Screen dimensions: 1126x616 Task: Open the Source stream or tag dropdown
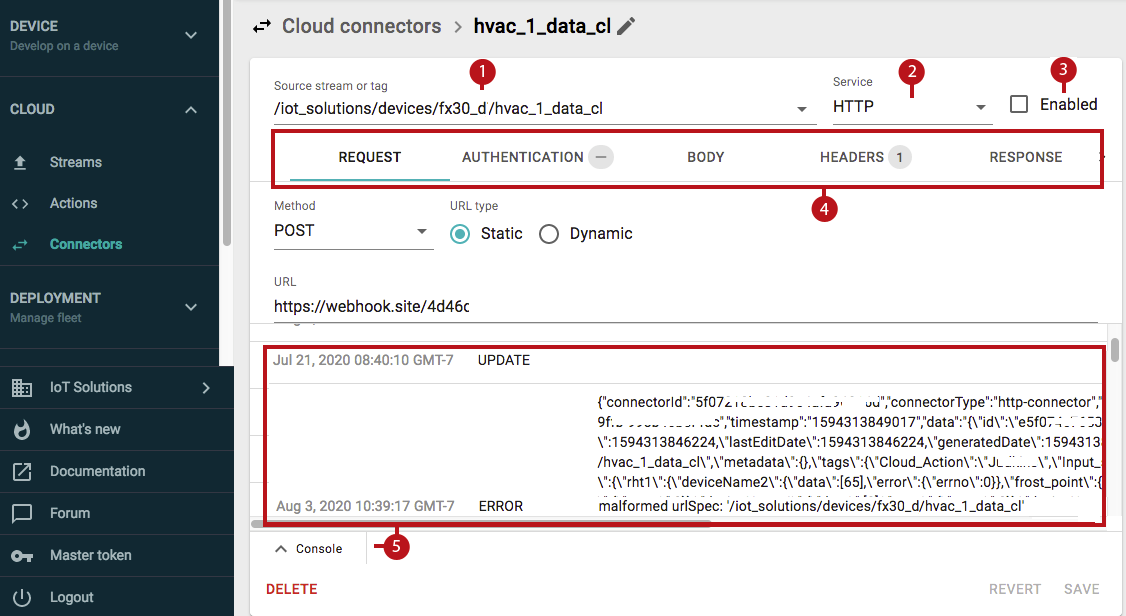pos(801,109)
